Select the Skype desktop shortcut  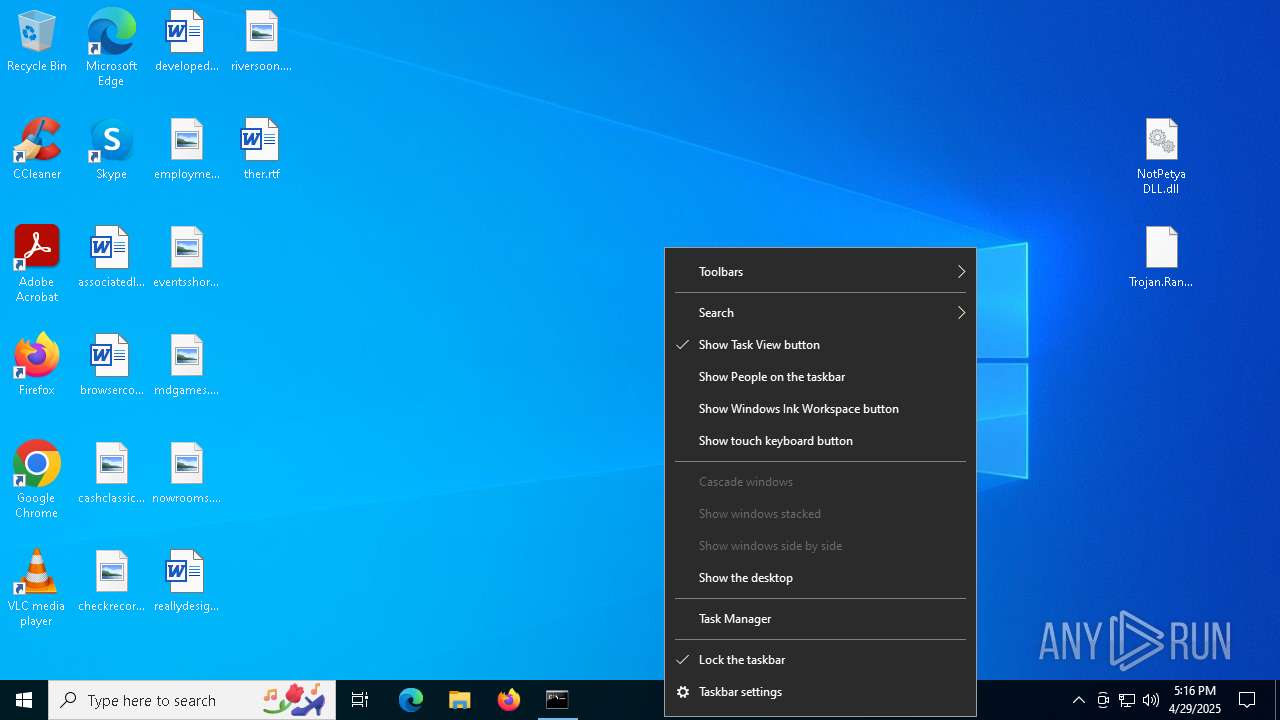tap(111, 150)
